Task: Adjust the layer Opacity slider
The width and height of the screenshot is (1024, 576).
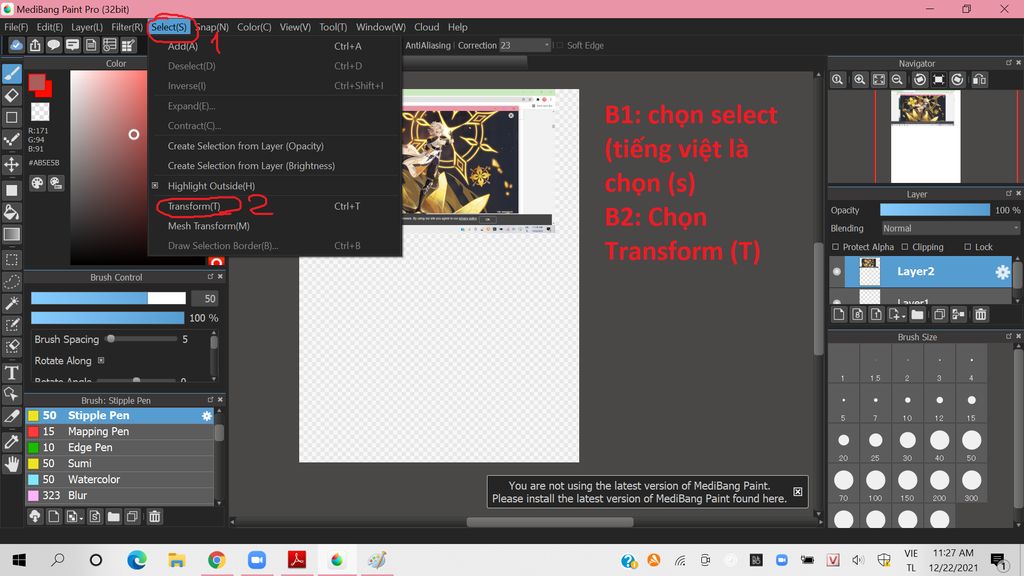Action: [x=935, y=210]
